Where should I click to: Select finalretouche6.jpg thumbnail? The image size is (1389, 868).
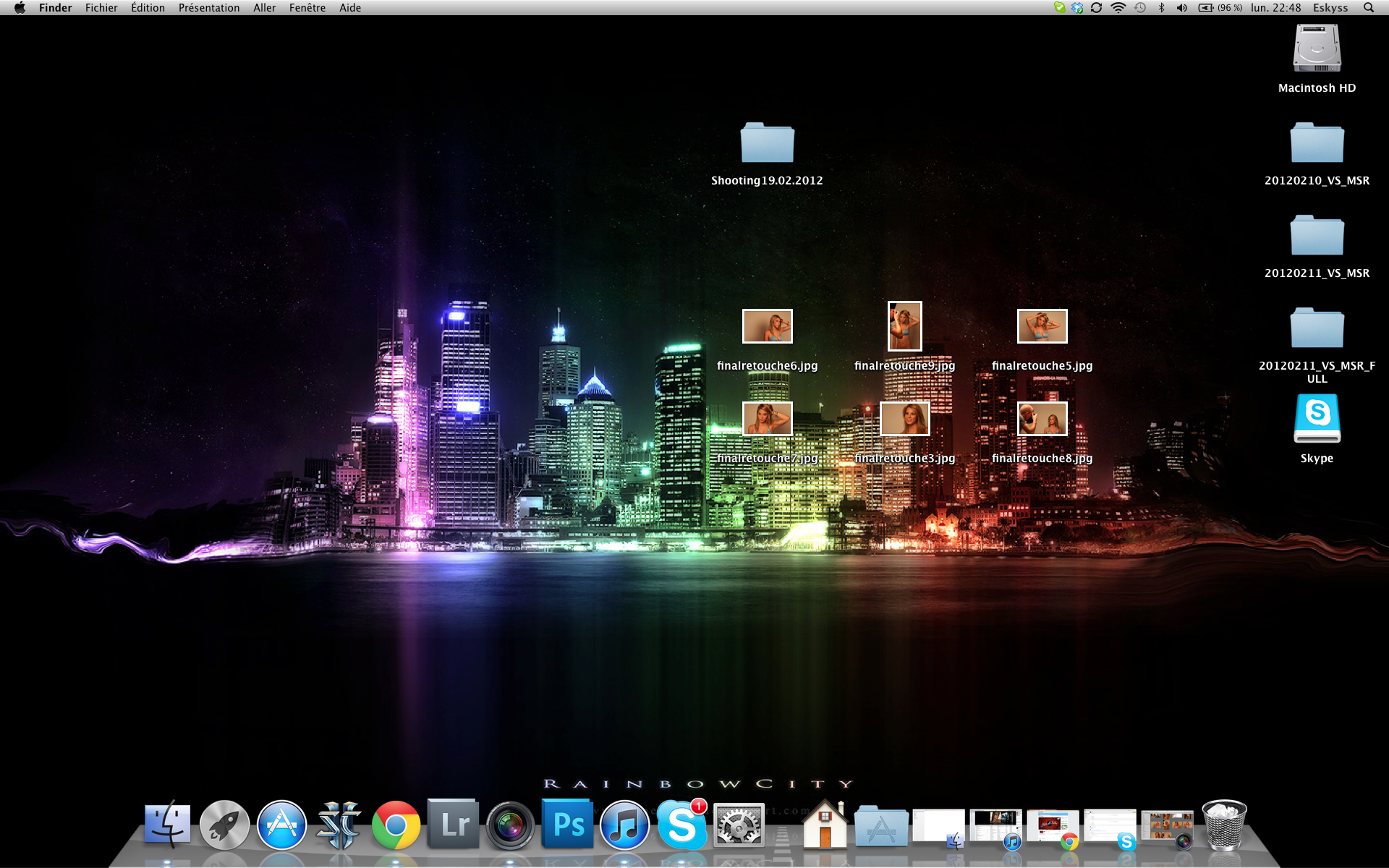pos(768,326)
